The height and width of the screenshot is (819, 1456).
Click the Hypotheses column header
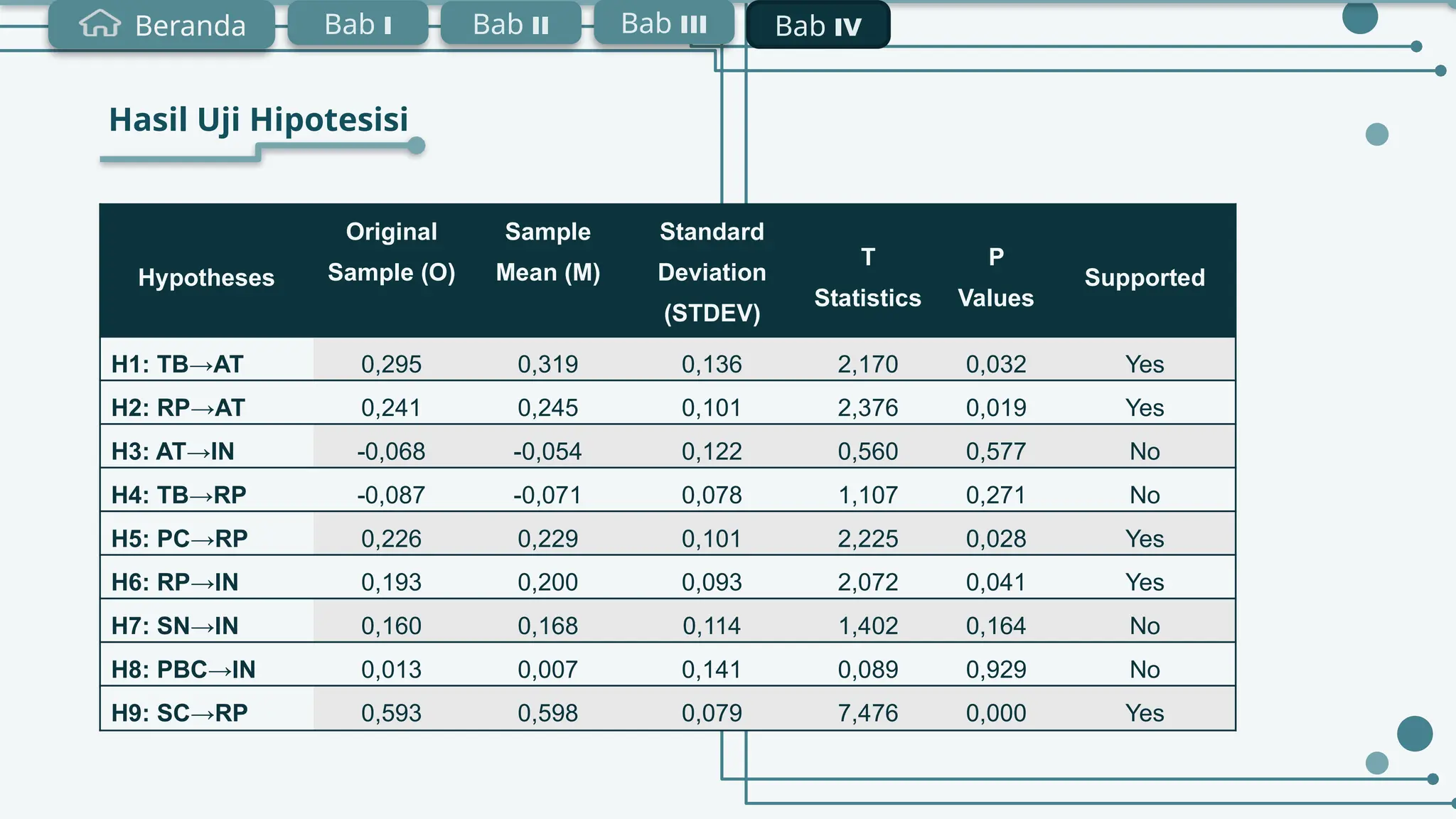[x=206, y=277]
